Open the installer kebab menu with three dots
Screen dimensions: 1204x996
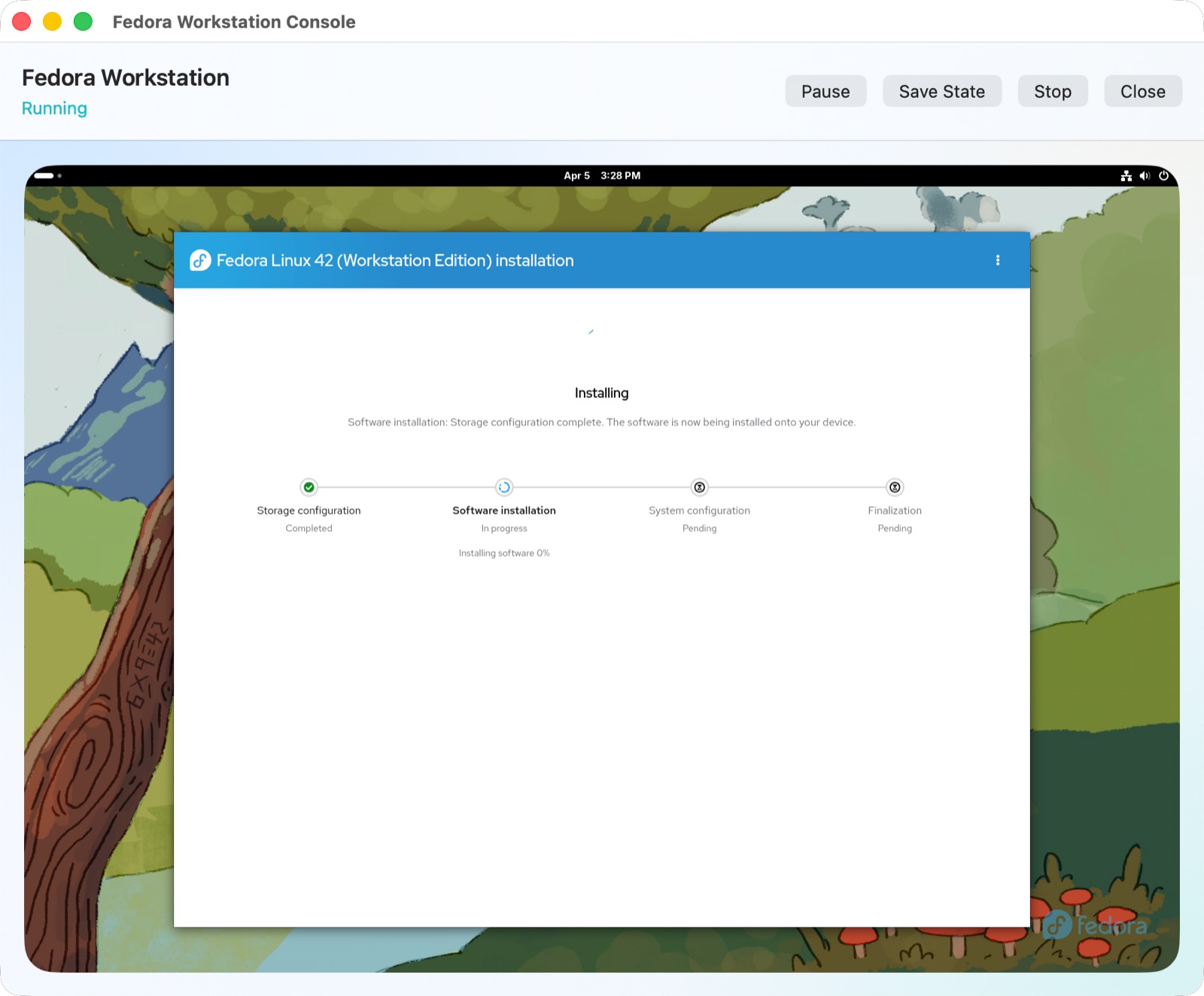(998, 260)
